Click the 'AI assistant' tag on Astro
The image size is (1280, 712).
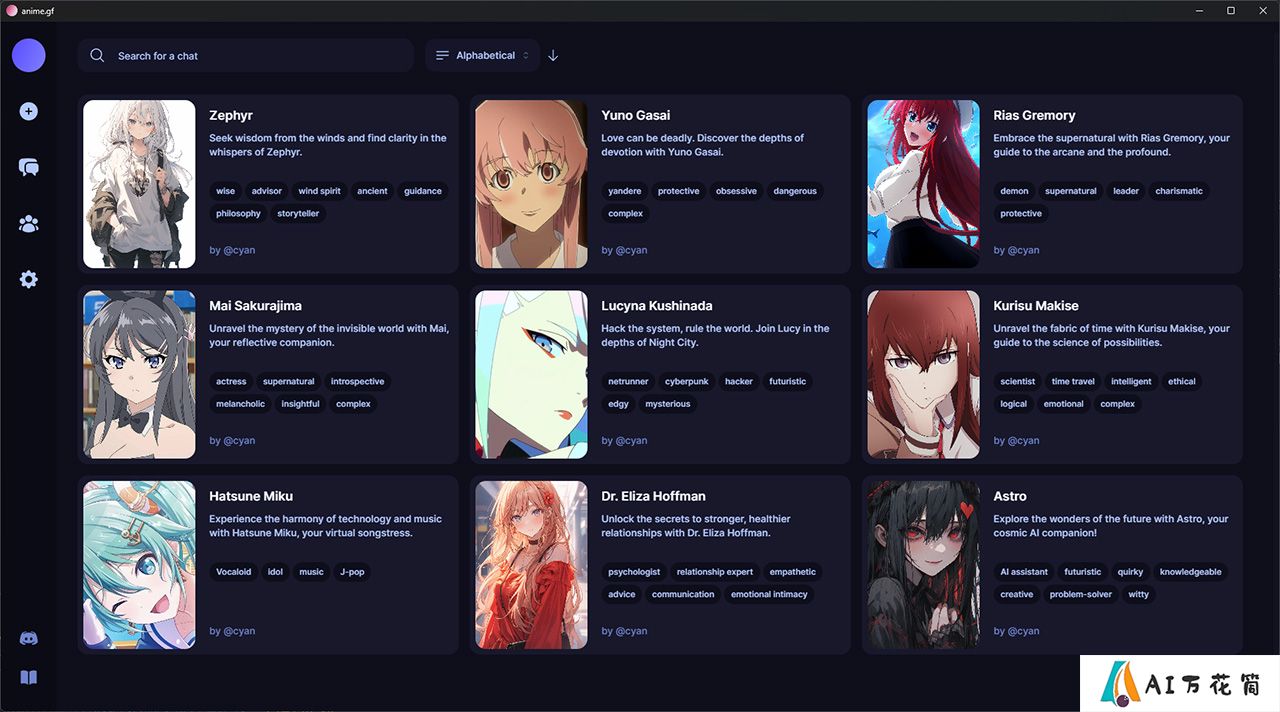pyautogui.click(x=1024, y=572)
